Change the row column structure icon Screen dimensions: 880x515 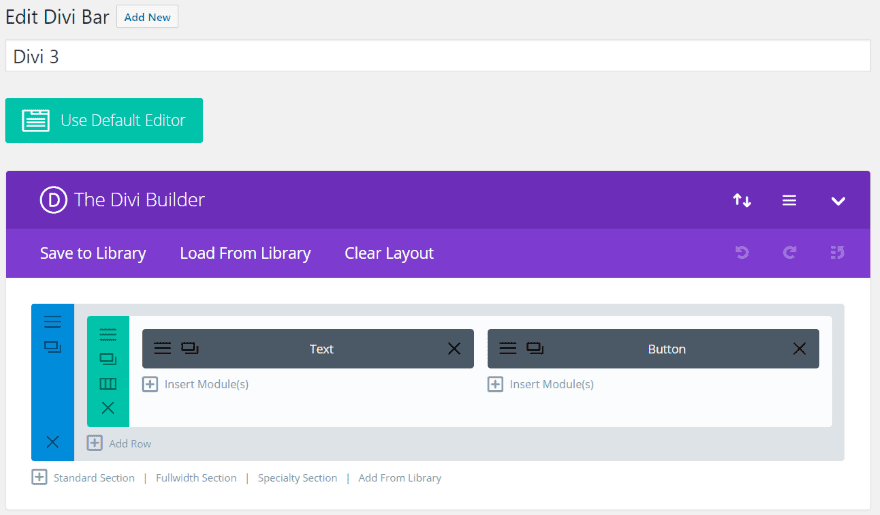pos(108,384)
